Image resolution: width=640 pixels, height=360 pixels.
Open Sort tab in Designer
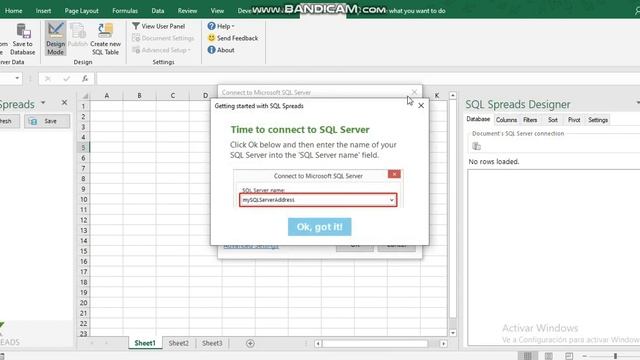[553, 120]
